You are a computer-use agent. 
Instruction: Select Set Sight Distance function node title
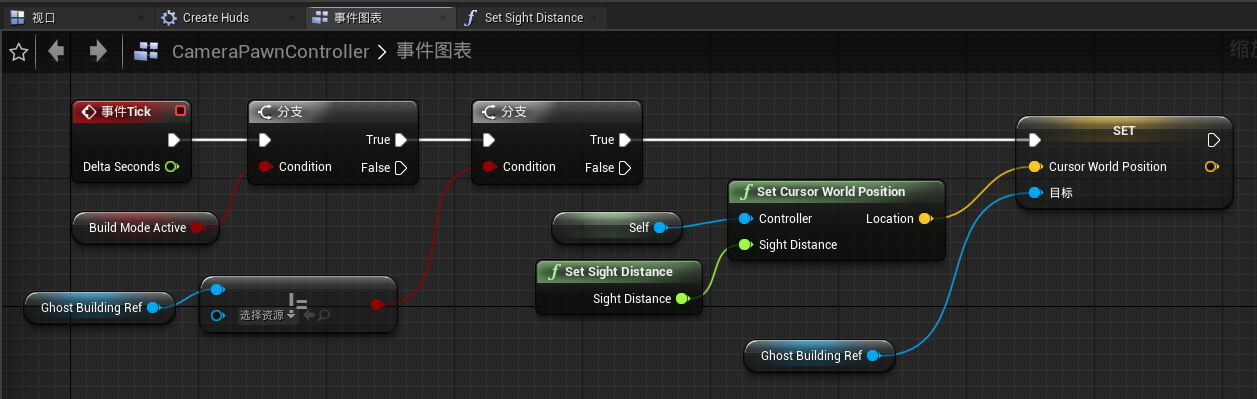tap(619, 271)
